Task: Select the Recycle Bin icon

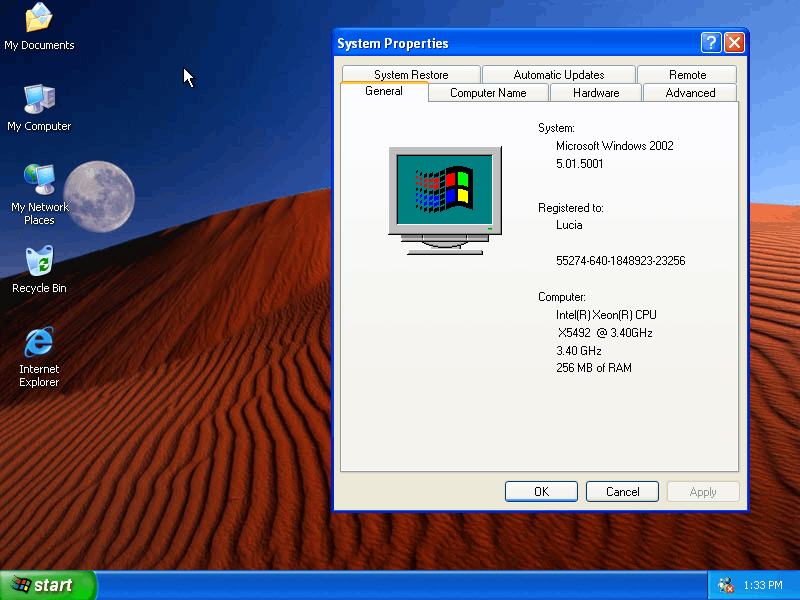Action: (39, 269)
